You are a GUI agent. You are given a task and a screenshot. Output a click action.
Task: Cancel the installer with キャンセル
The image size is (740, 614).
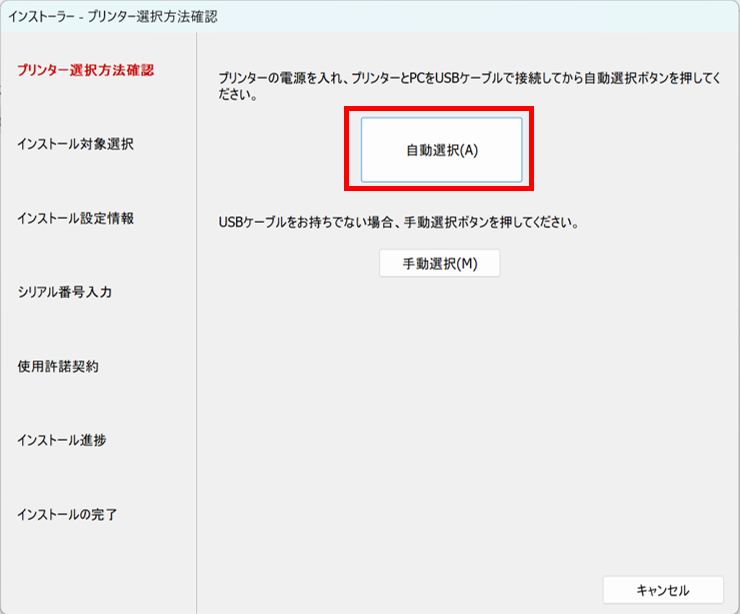(663, 590)
